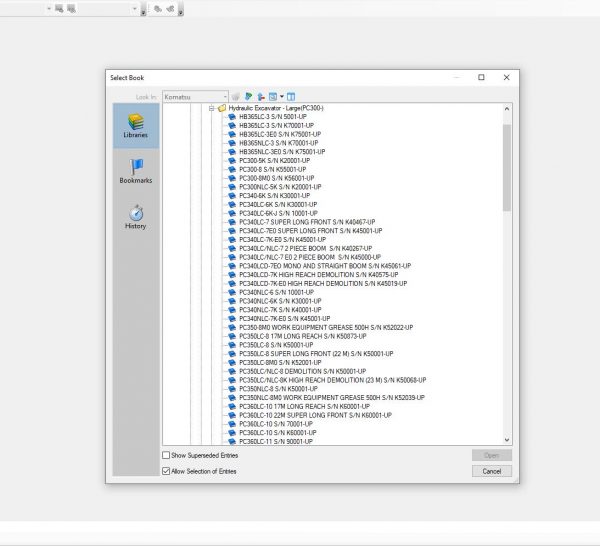Click the Hydraulic Excavator folder icon

pyautogui.click(x=222, y=108)
